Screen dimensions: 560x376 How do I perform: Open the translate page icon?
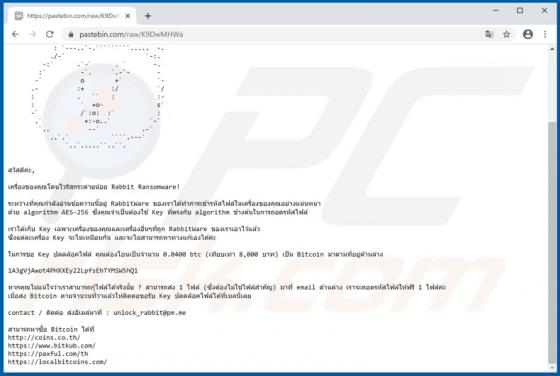tap(489, 34)
